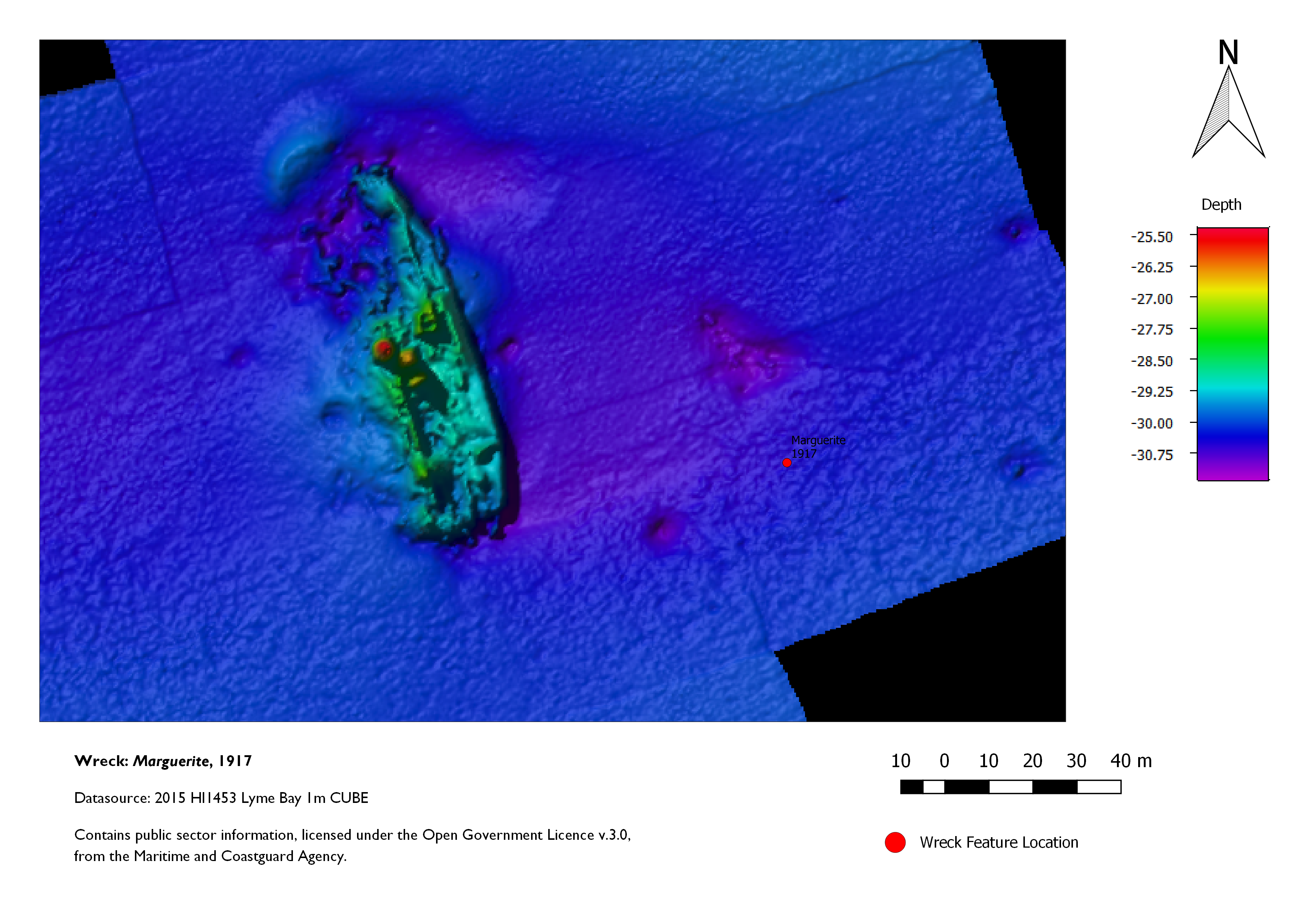
Task: Click the -27.75 depth value
Action: (x=1152, y=329)
